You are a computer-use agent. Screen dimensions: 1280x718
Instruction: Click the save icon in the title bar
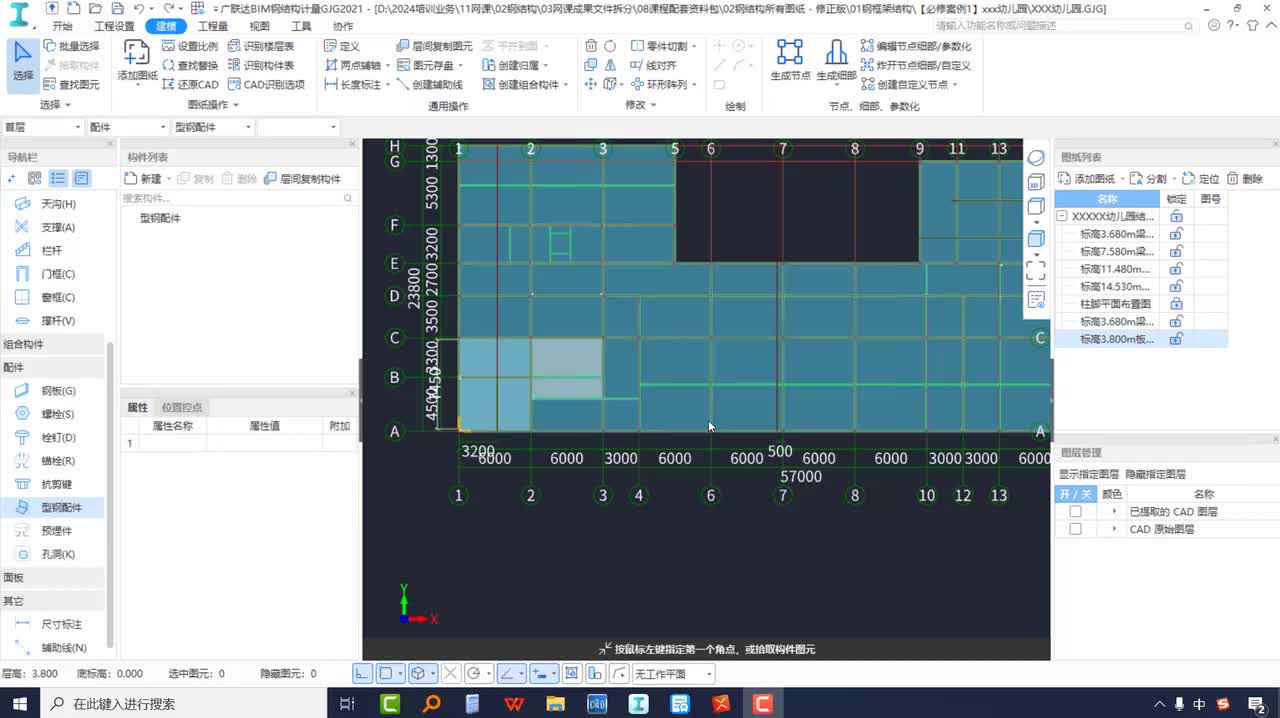click(117, 8)
